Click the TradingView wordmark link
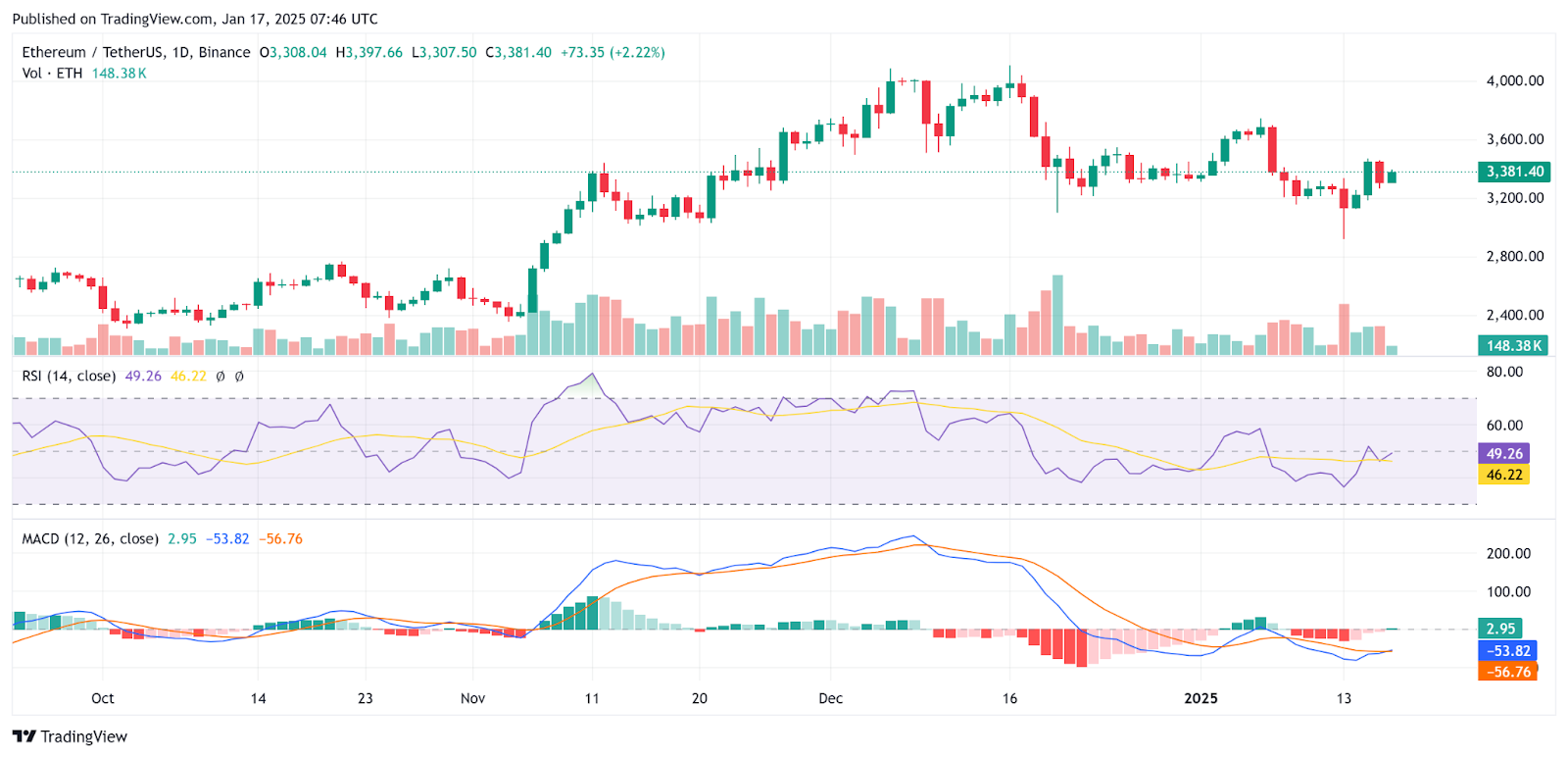Viewport: 1568px width, 758px height. point(84,736)
